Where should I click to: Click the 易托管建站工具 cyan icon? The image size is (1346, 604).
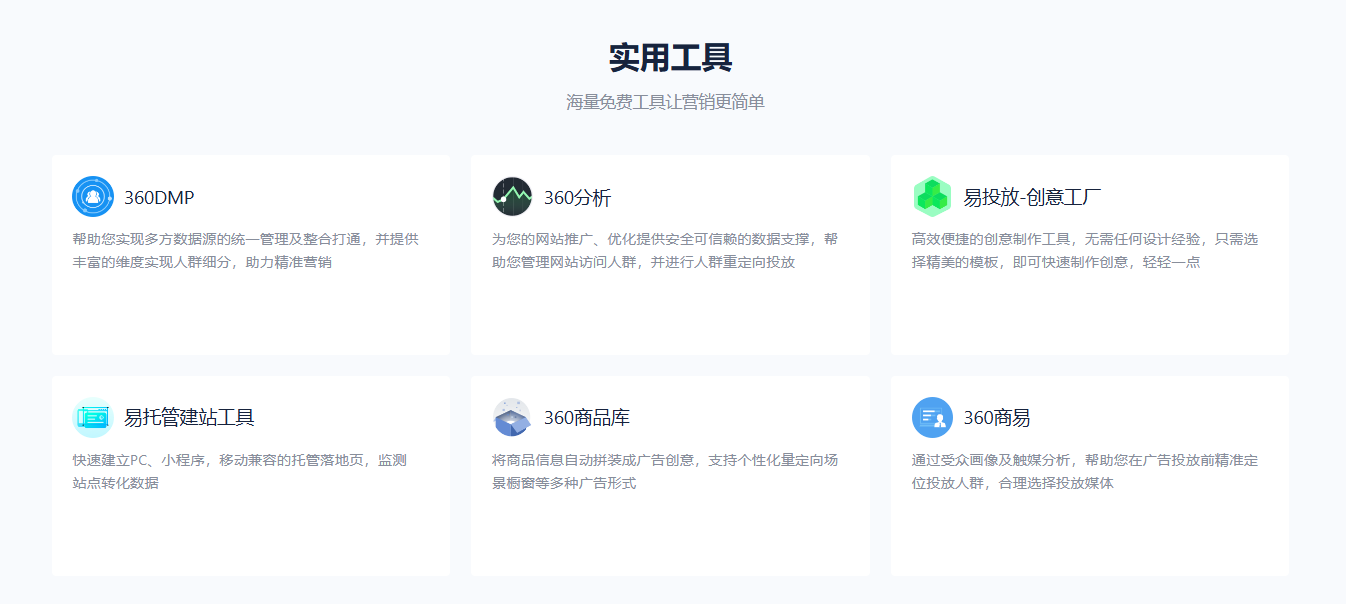pyautogui.click(x=93, y=418)
